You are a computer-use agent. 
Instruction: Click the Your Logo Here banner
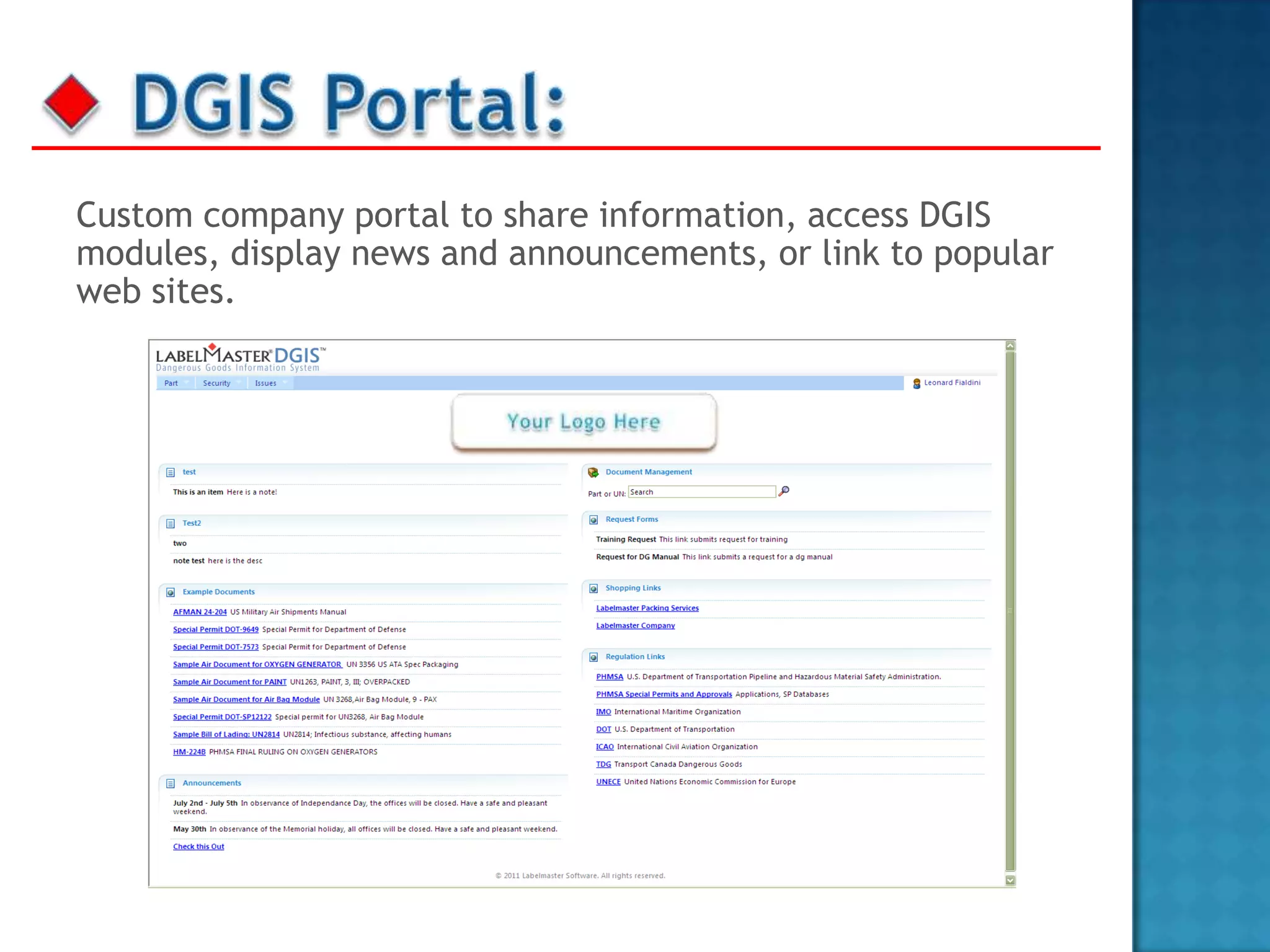click(584, 422)
